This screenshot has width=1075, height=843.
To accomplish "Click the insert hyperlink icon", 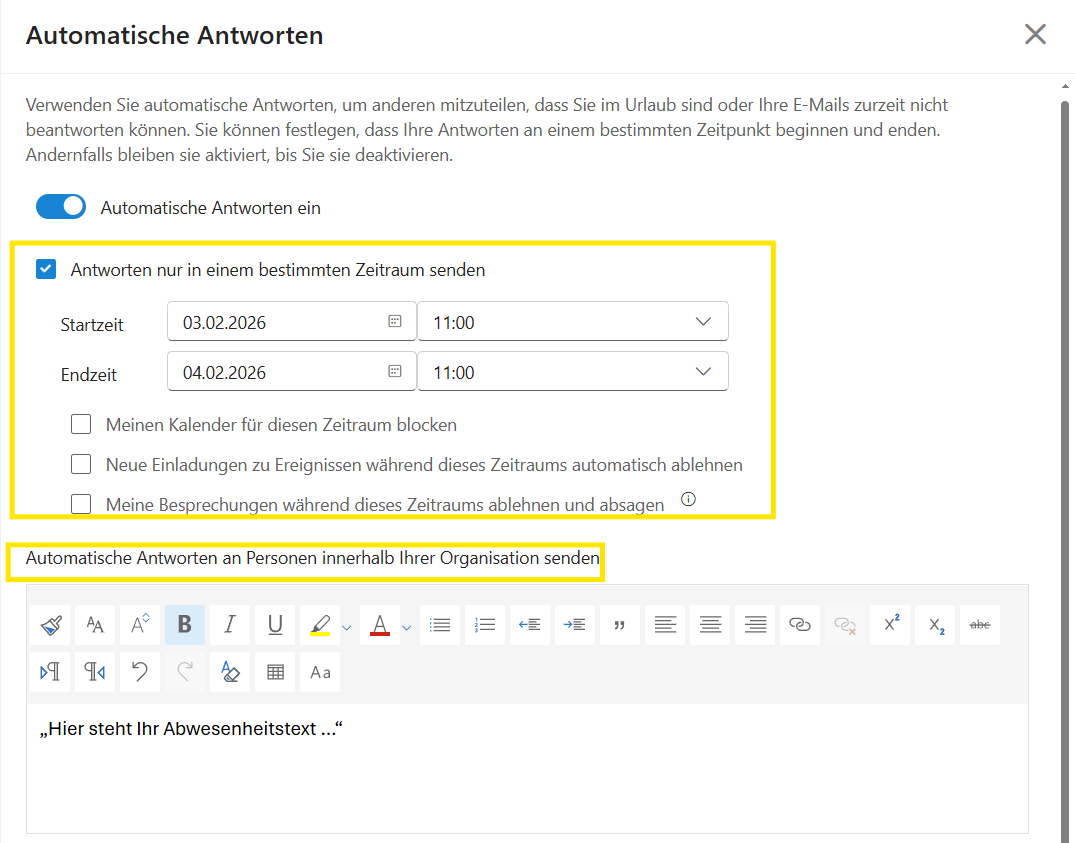I will coord(800,625).
